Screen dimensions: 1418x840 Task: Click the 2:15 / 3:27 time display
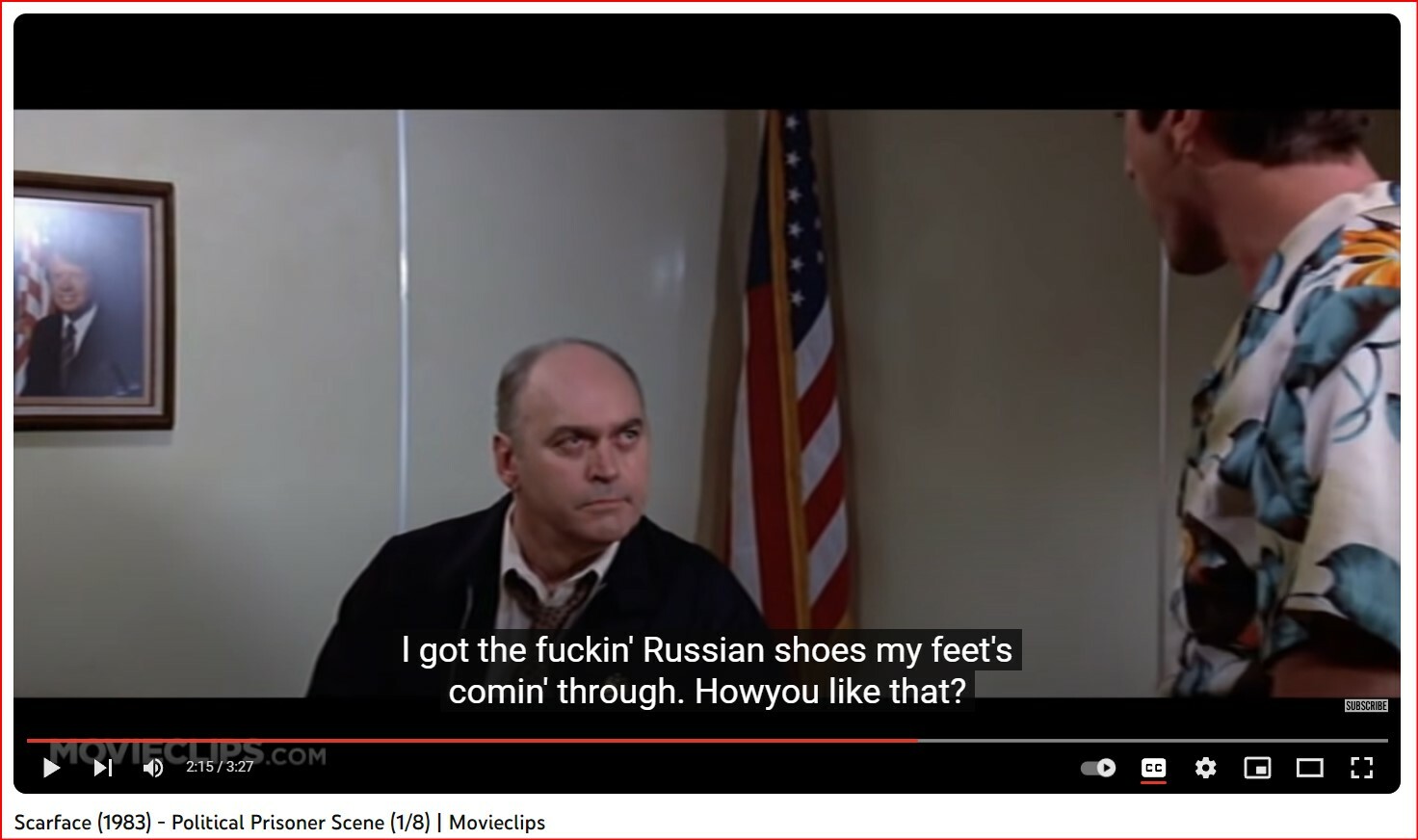click(220, 767)
